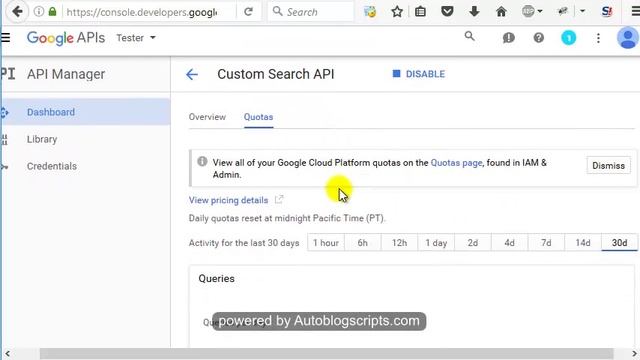The image size is (640, 360).
Task: Click the external link icon beside pricing details
Action: (x=279, y=200)
